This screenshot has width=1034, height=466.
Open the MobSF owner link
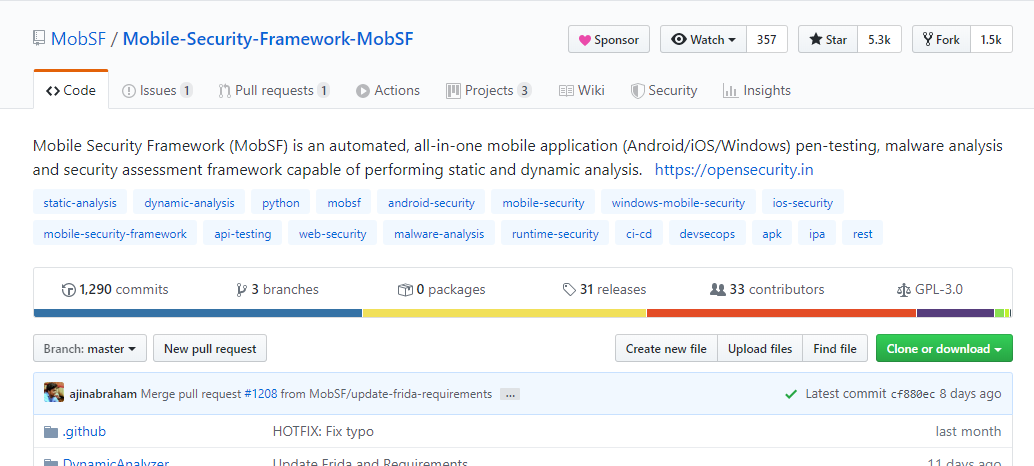pos(78,39)
